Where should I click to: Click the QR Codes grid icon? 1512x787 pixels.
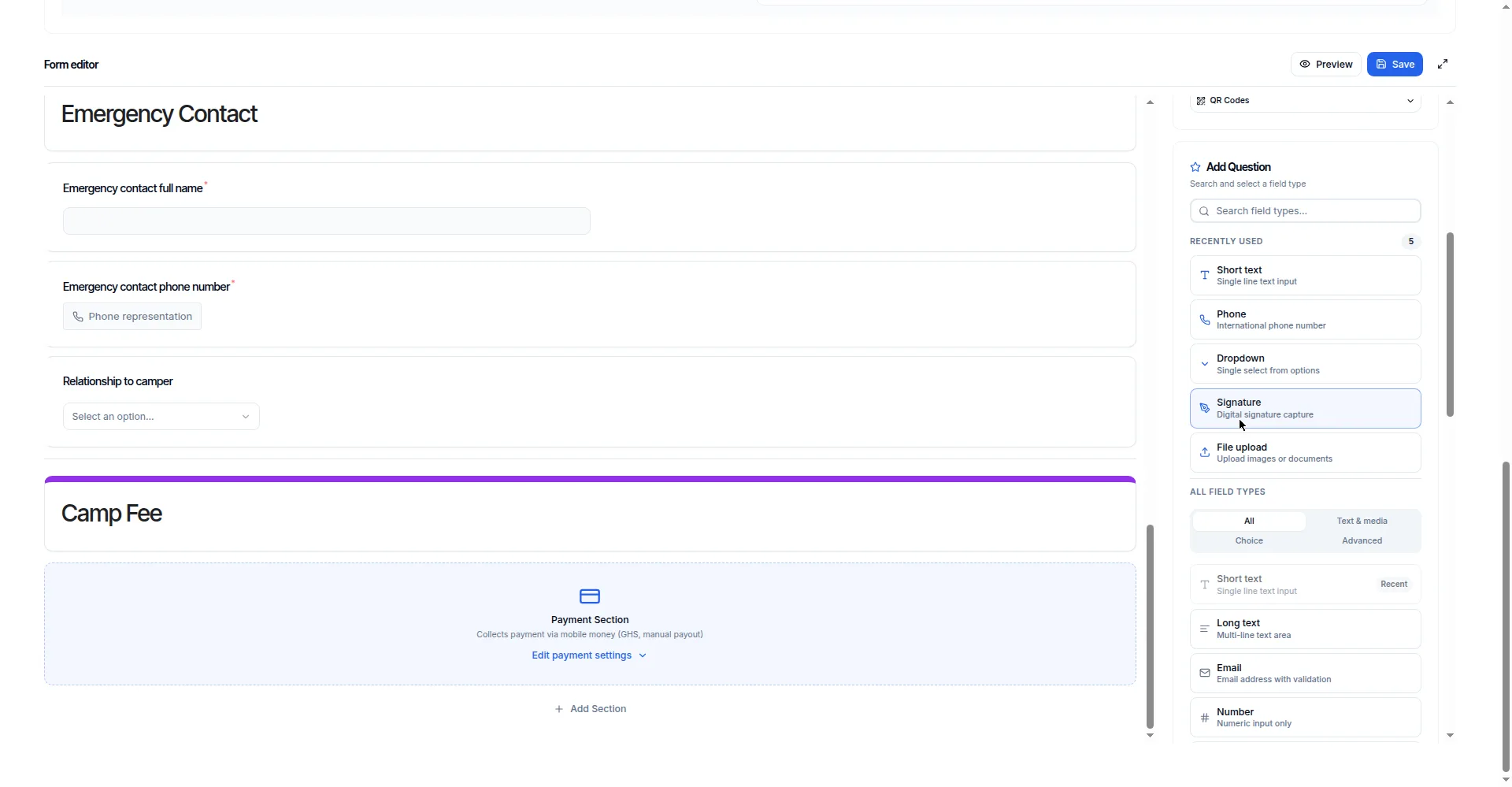[1201, 101]
